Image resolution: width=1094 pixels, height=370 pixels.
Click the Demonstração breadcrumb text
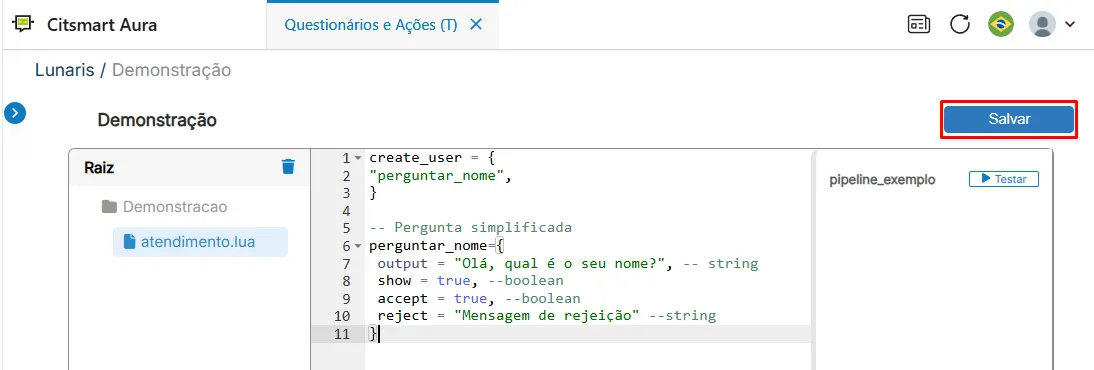click(172, 70)
